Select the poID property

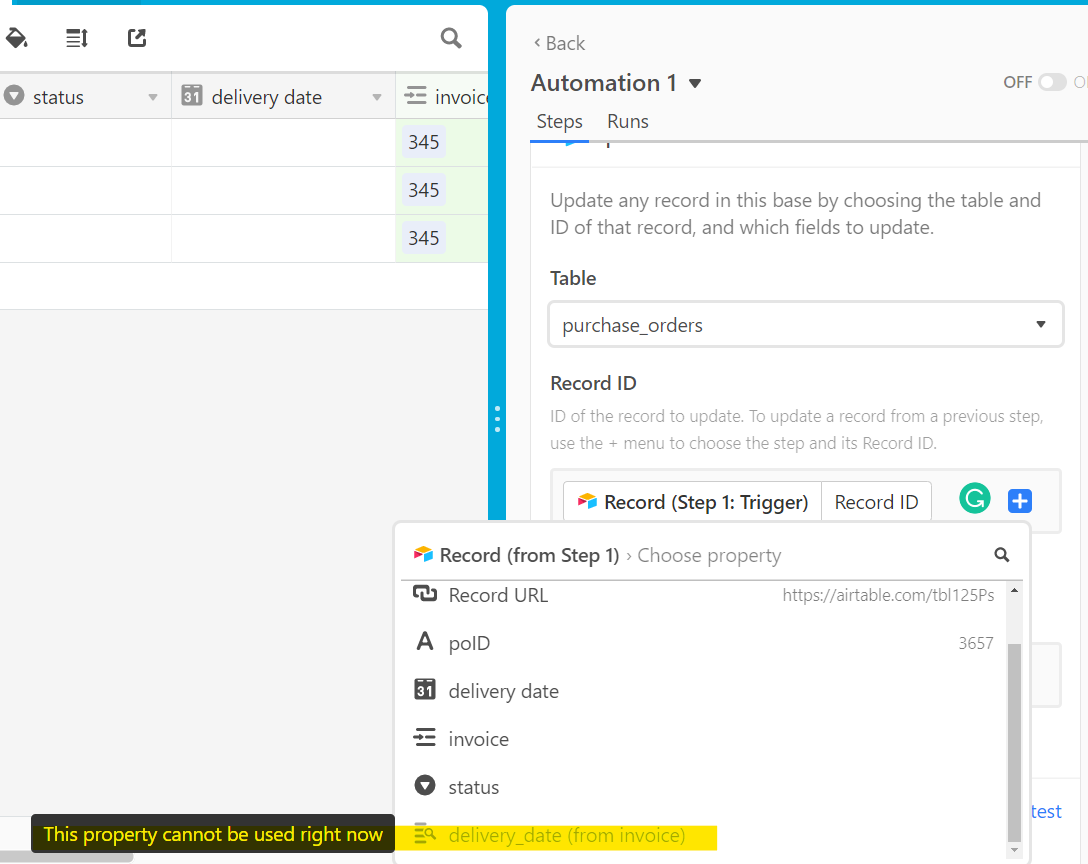pos(704,643)
